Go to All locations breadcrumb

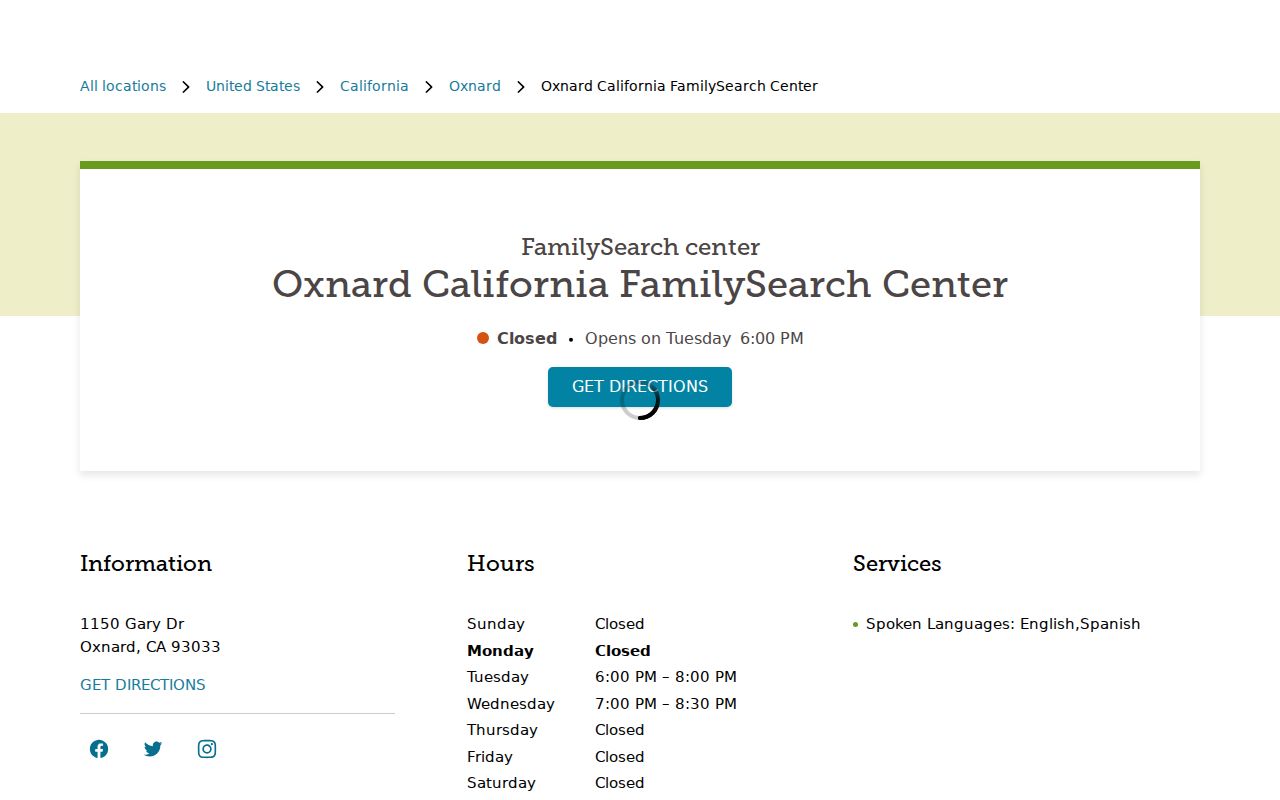point(123,86)
